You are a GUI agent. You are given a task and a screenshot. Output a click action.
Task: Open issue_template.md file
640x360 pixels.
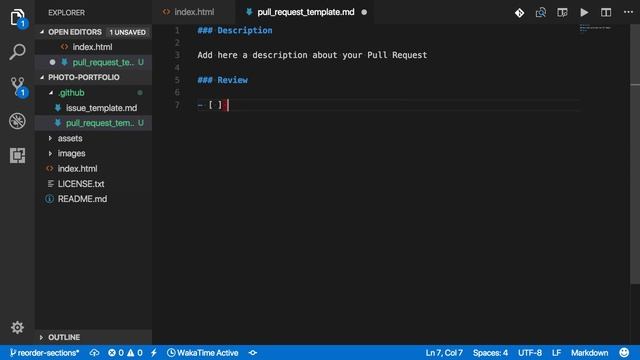coord(93,108)
